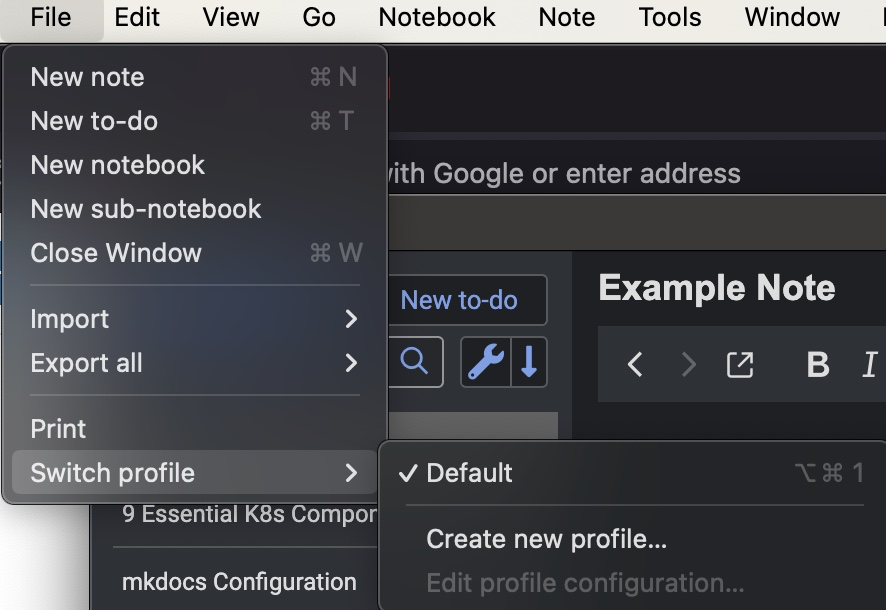Toggle italic formatting

[x=869, y=365]
